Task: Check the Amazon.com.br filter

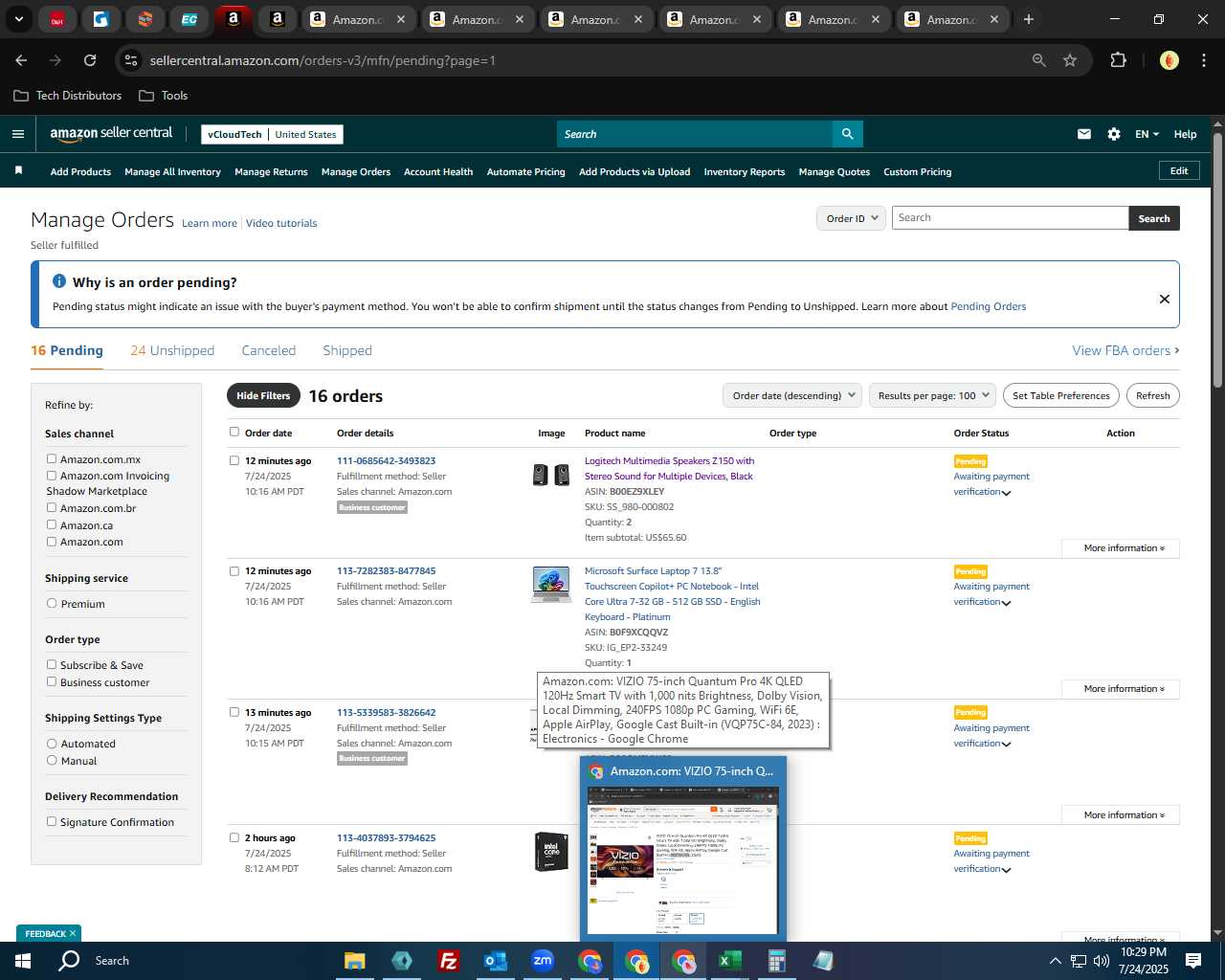Action: point(52,507)
